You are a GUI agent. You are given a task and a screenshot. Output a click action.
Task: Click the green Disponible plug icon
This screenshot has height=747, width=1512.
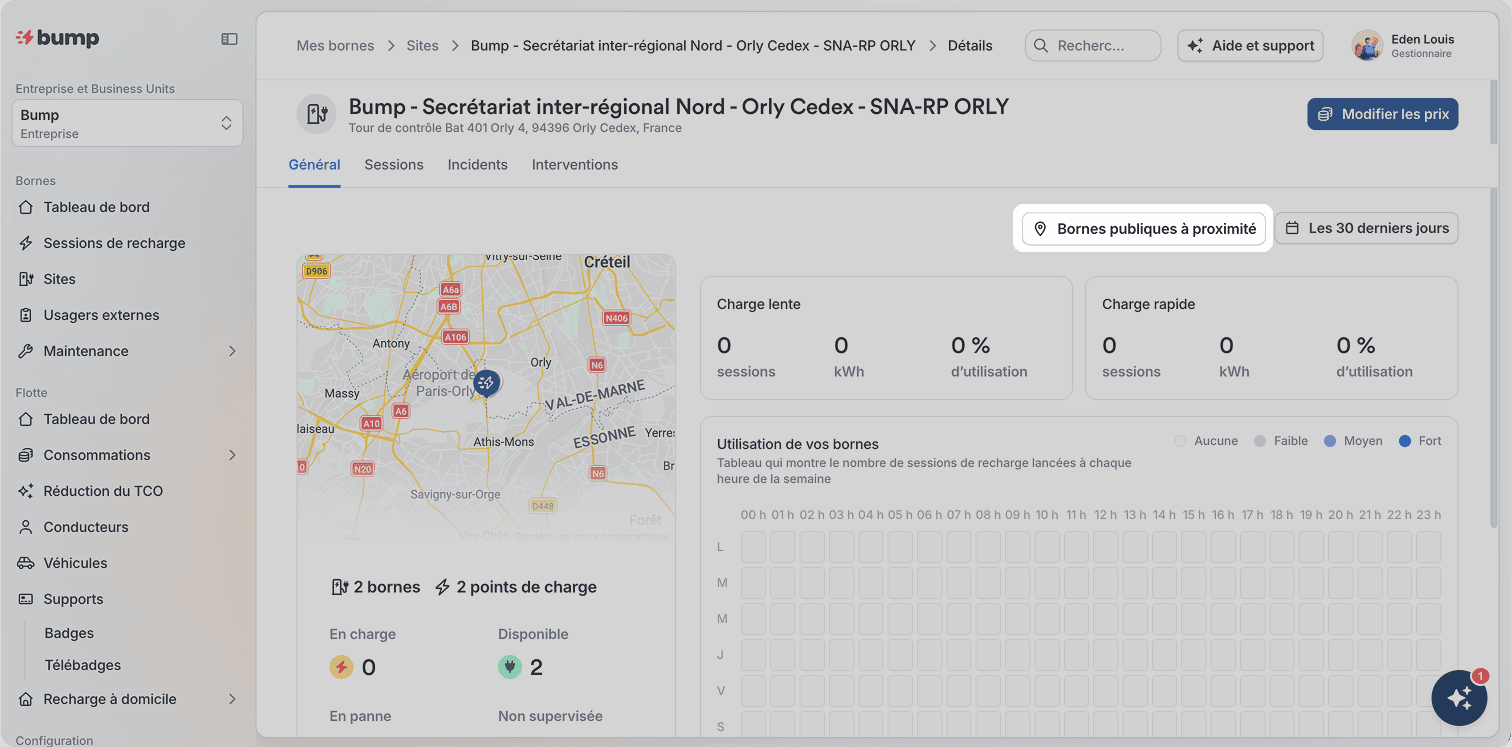(x=510, y=667)
